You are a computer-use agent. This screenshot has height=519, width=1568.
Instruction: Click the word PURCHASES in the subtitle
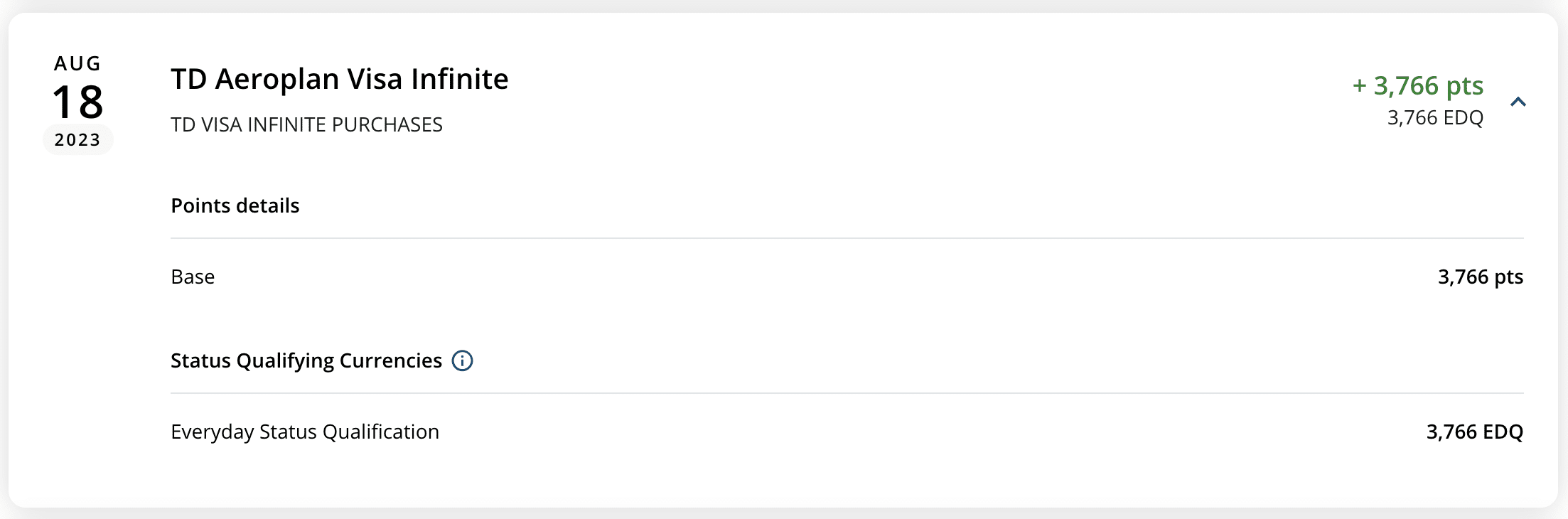click(387, 124)
